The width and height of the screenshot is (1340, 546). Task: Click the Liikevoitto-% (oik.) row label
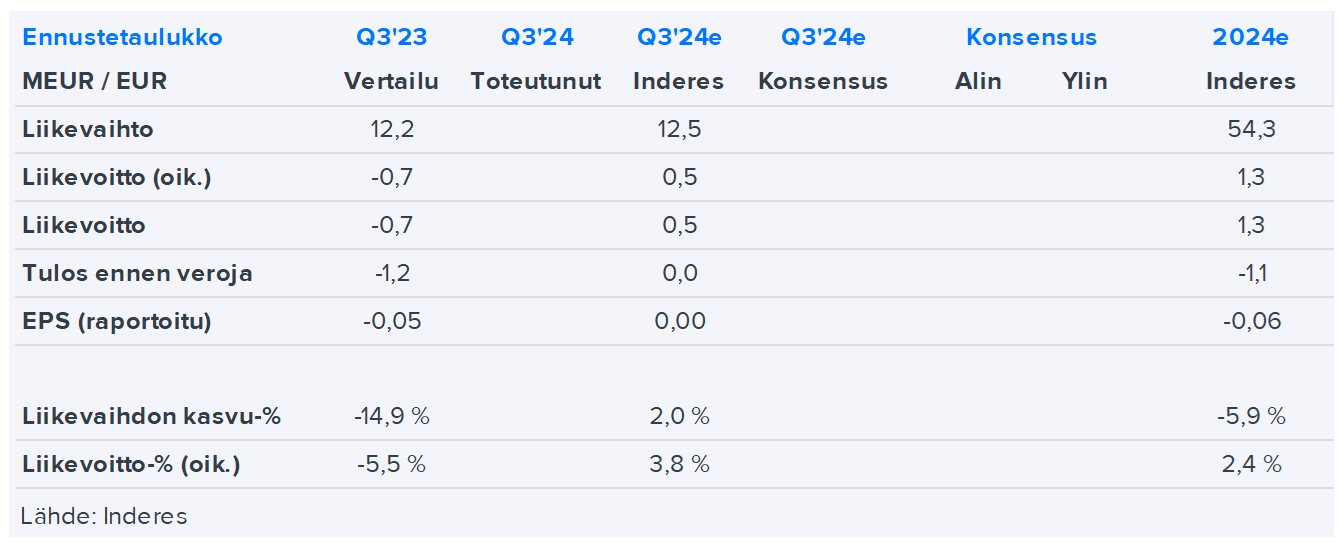click(x=131, y=464)
